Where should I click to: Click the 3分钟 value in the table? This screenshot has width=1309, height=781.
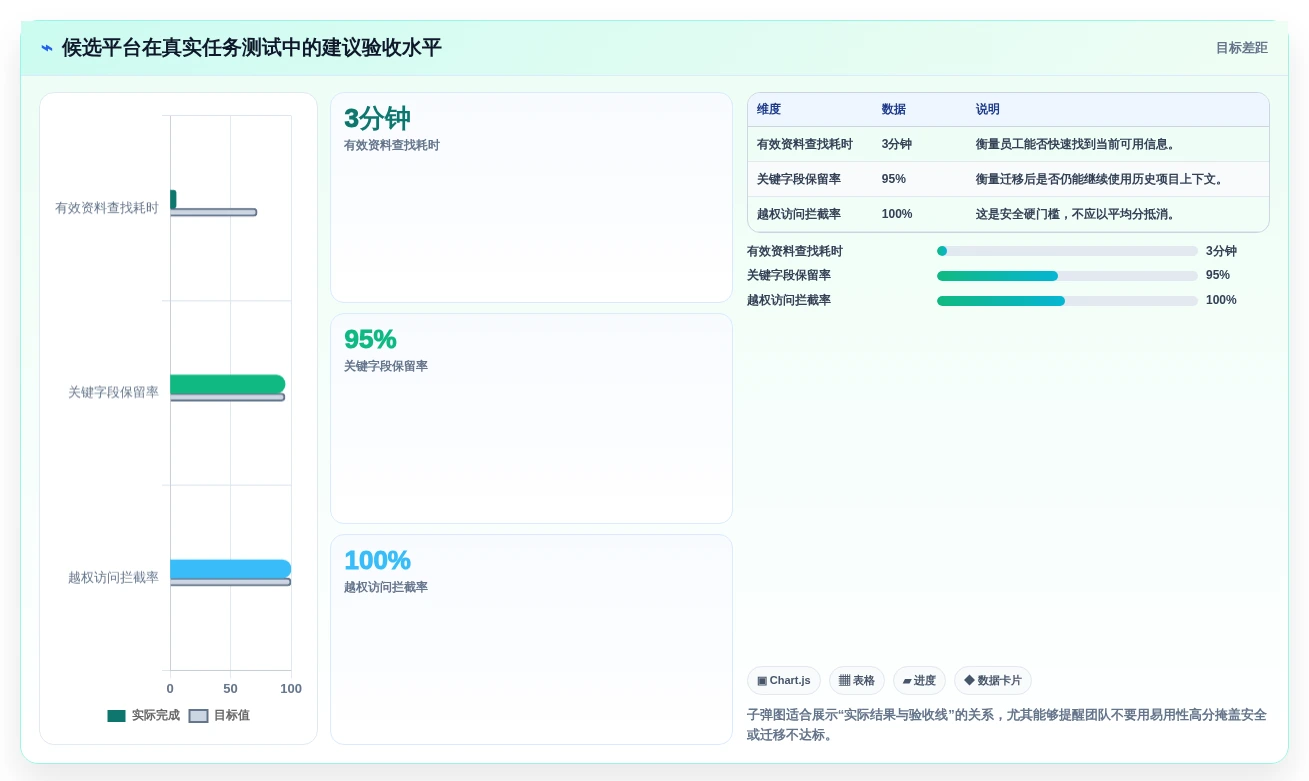point(897,145)
